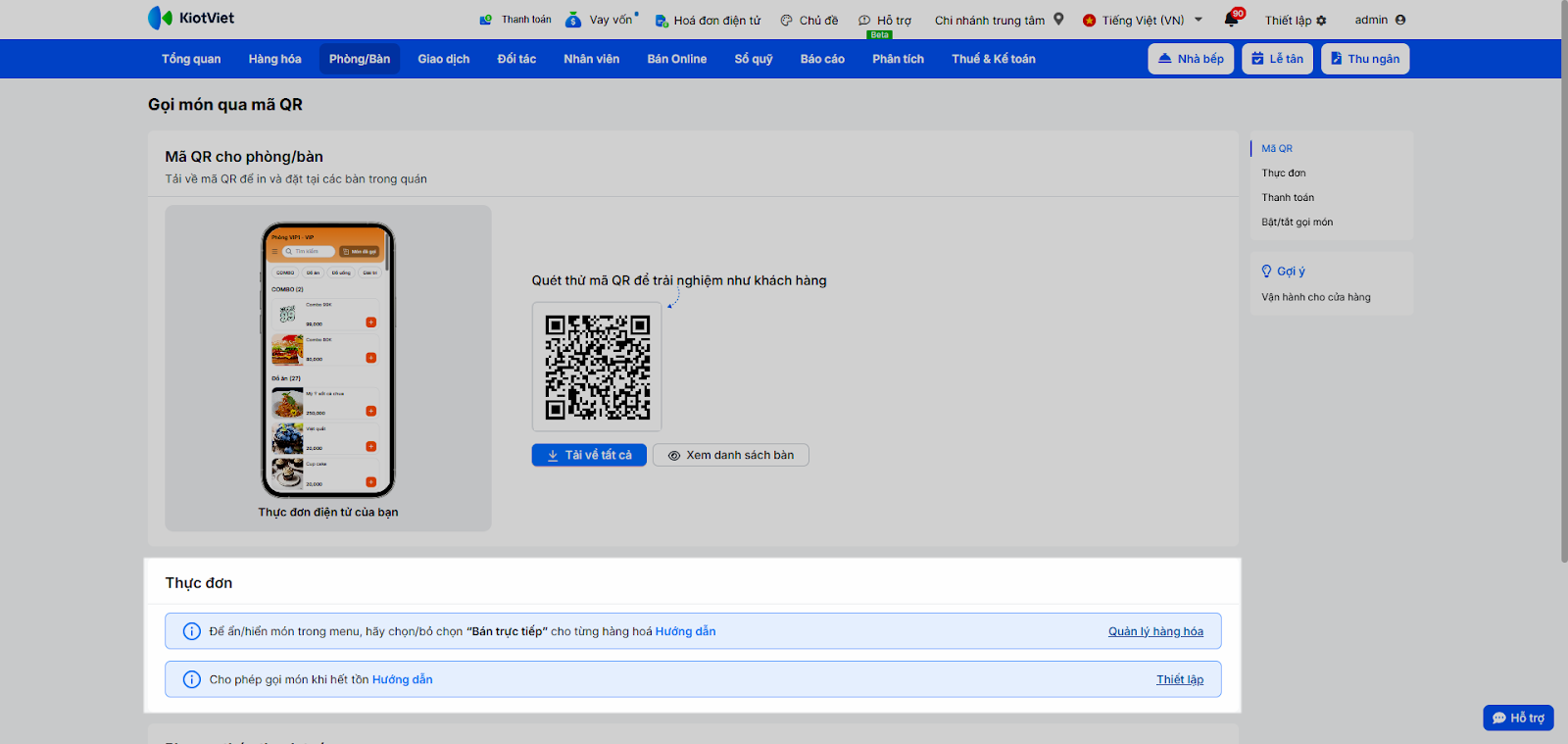Open Hoá đơn điện tử invoice icon
The width and height of the screenshot is (1568, 744).
[x=661, y=21]
